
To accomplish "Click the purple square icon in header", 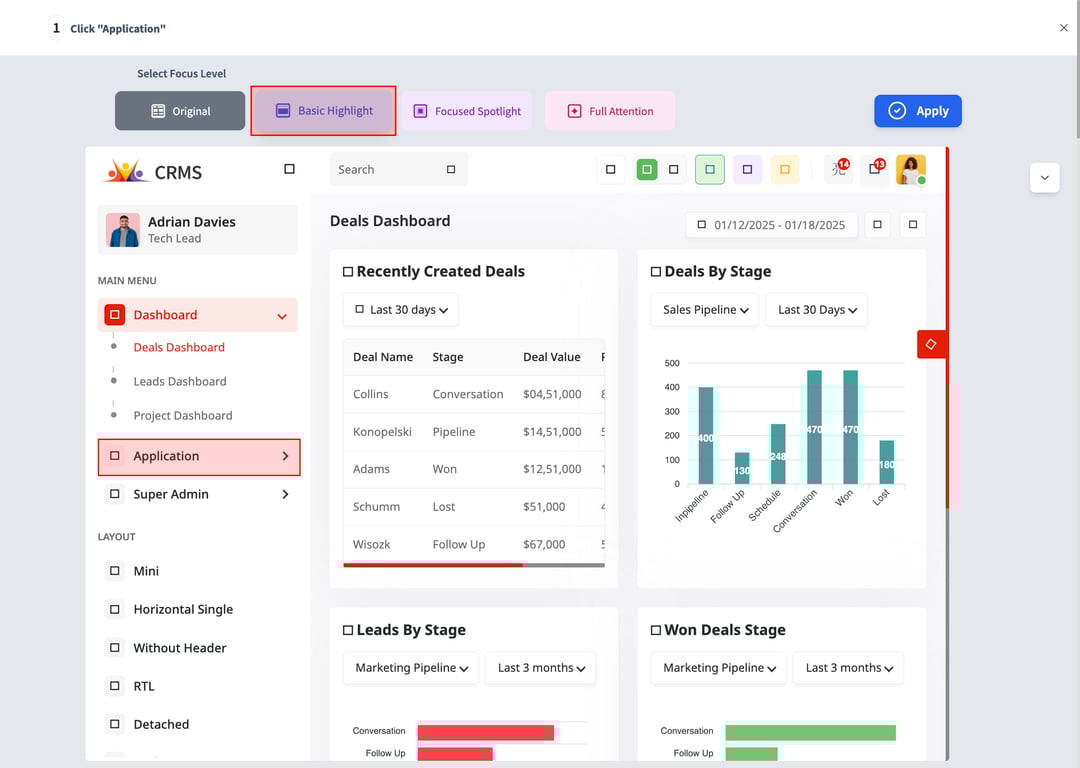I will click(747, 170).
